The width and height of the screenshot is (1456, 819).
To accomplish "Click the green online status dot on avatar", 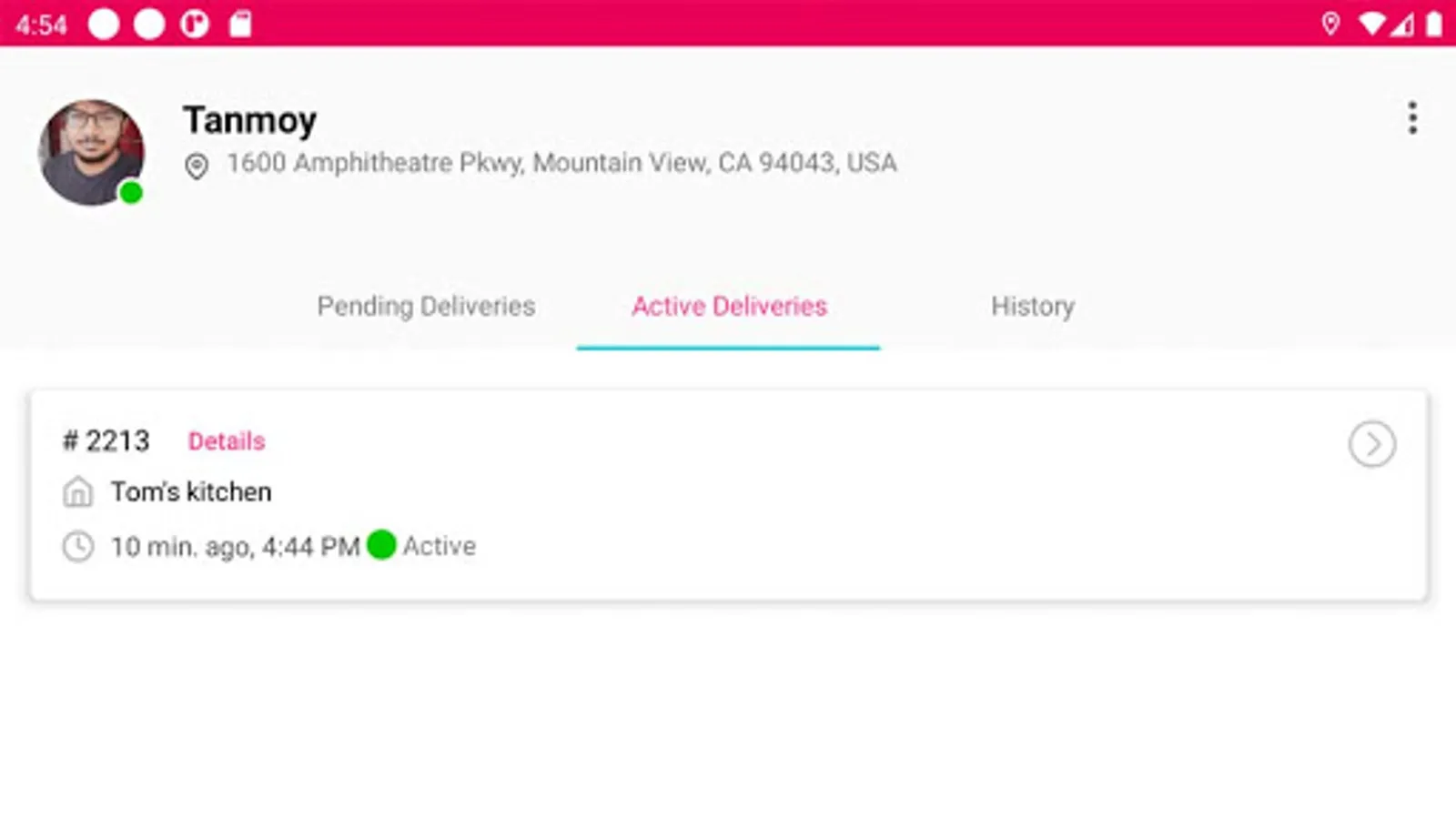I will [x=131, y=192].
